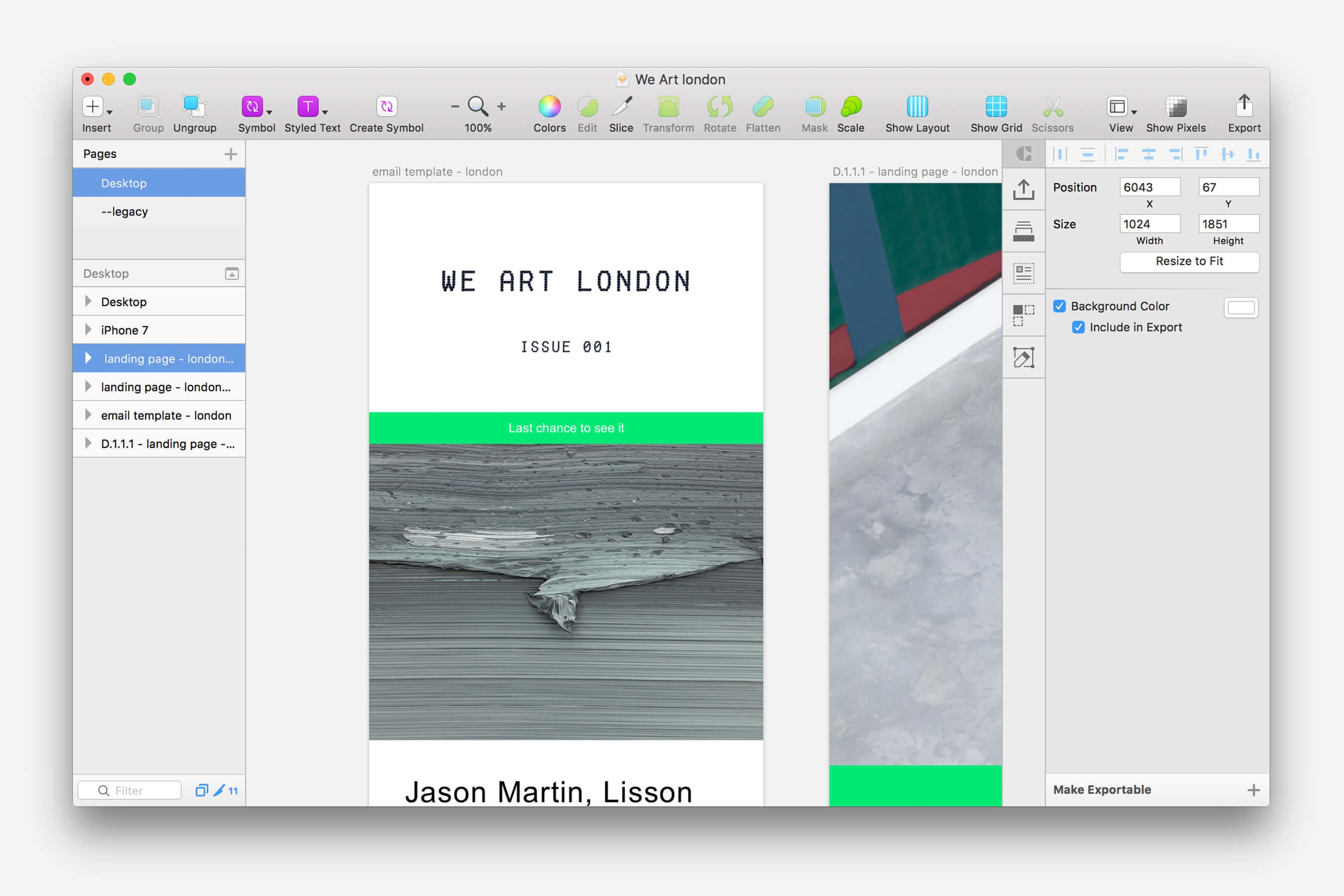Click the Resize to Fit button
Screen dimensions: 1344x896
1189,262
